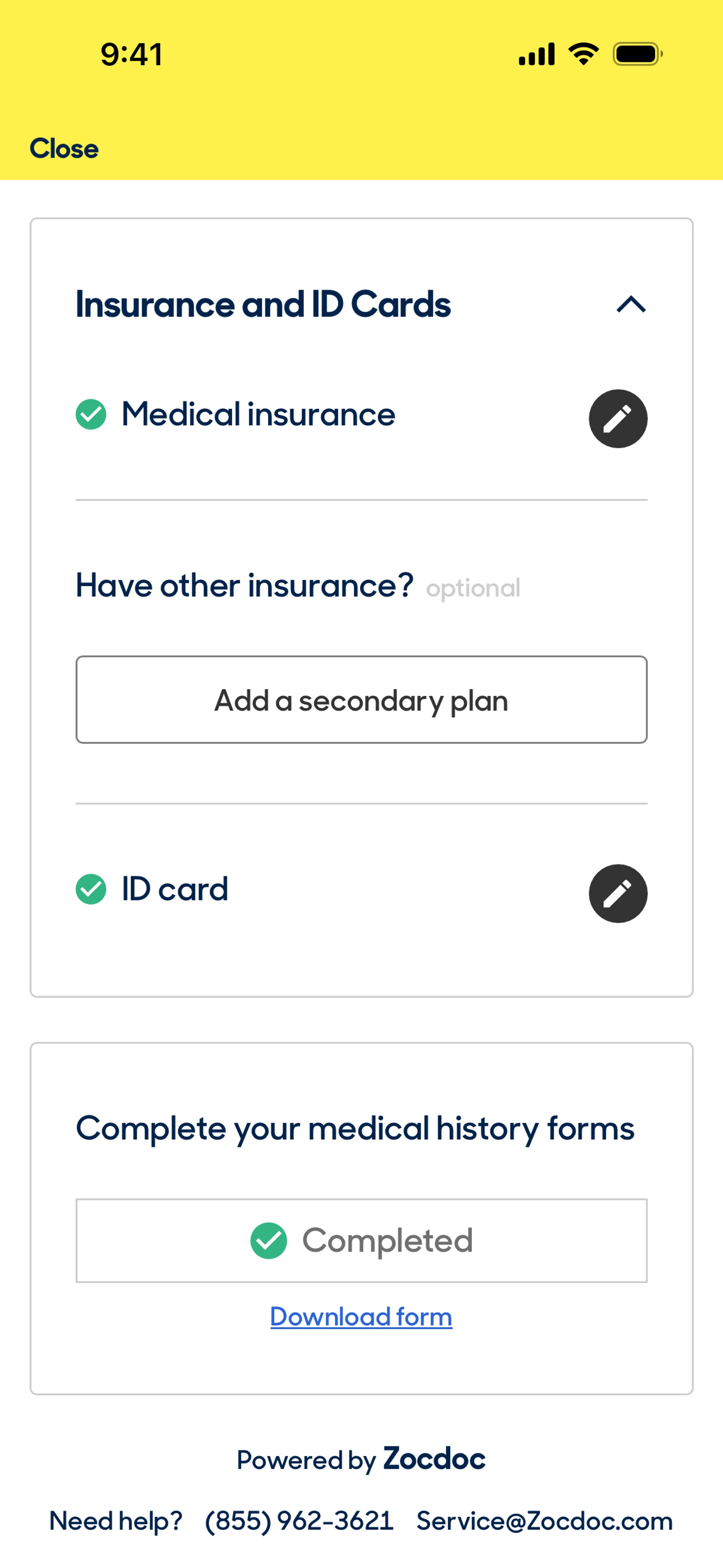Tap the Zocdoc logo in footer
Image resolution: width=723 pixels, height=1568 pixels.
pos(434,1459)
